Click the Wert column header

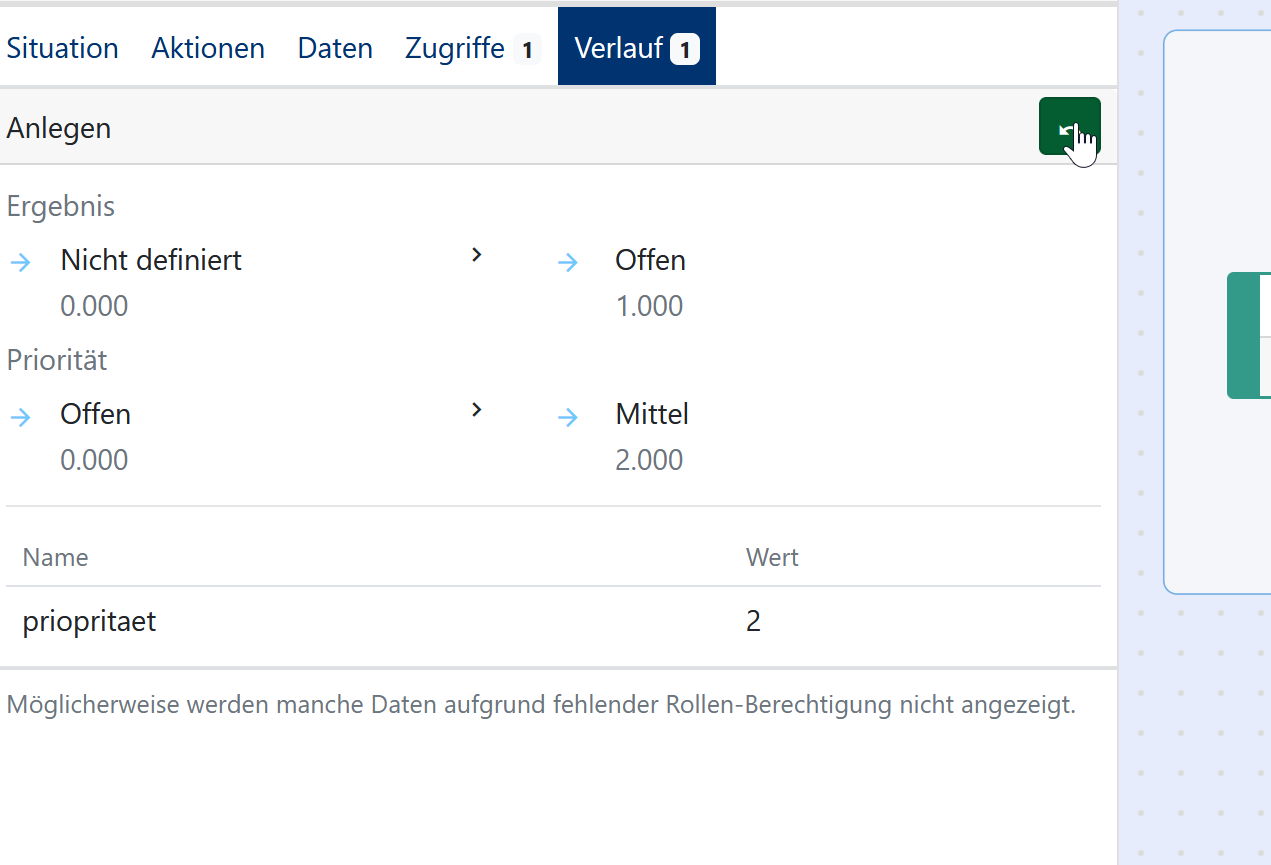pyautogui.click(x=772, y=557)
